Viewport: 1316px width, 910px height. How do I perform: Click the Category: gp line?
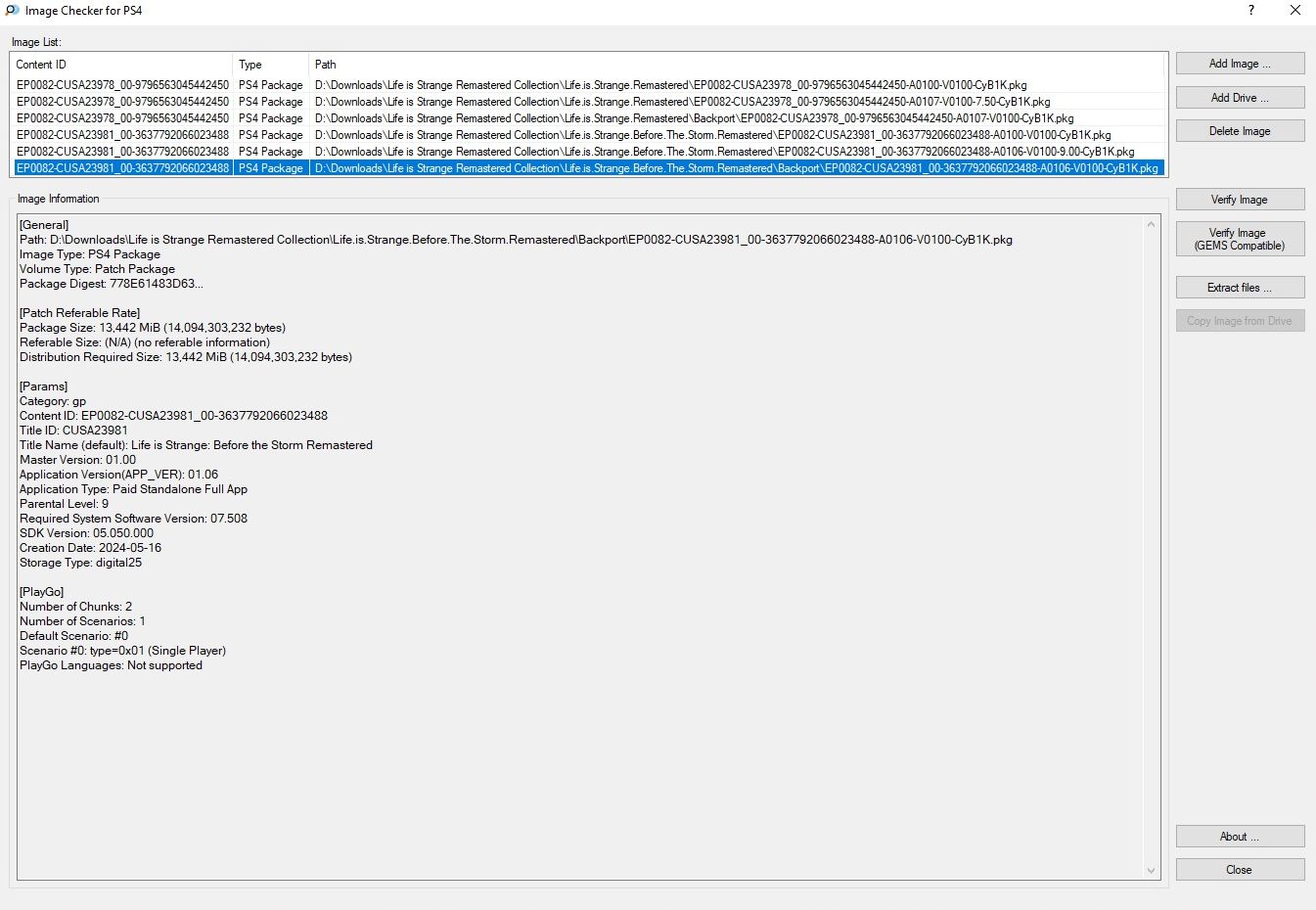pos(53,401)
